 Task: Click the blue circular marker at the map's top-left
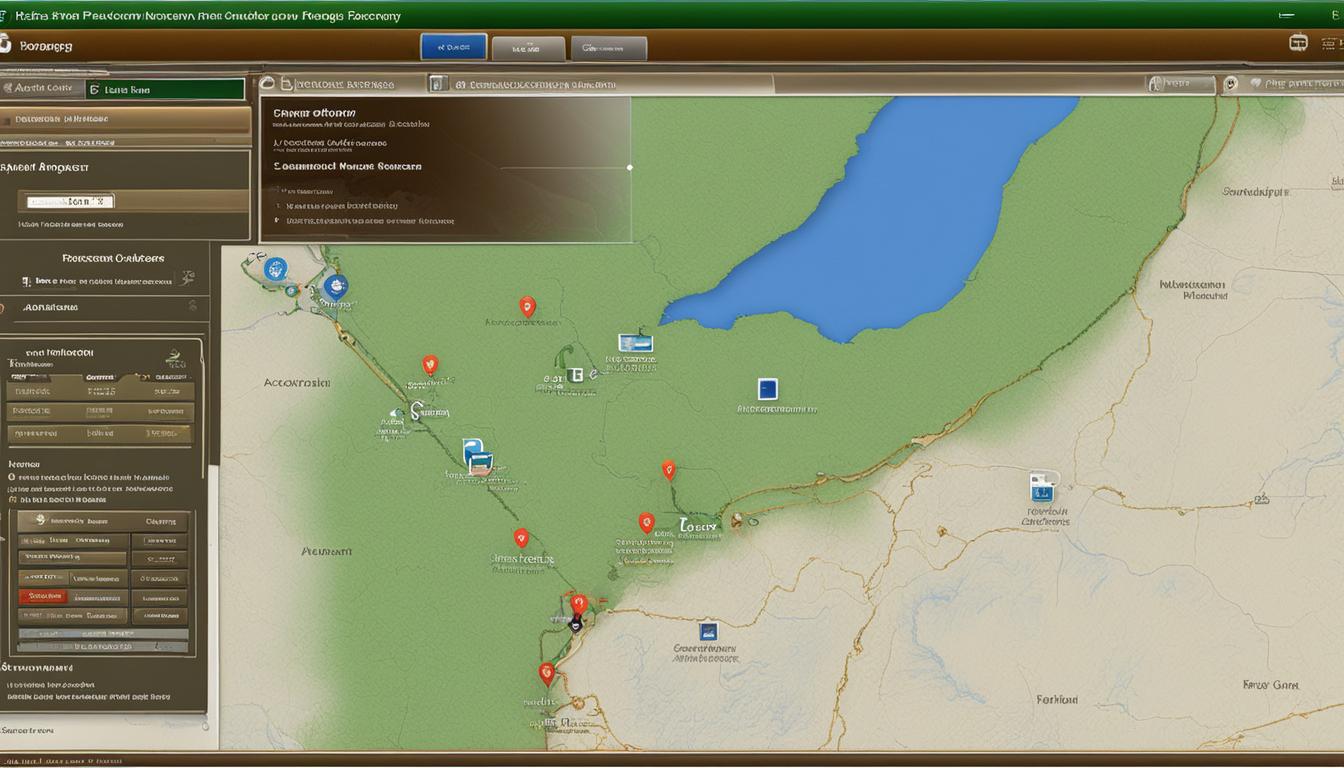click(275, 268)
